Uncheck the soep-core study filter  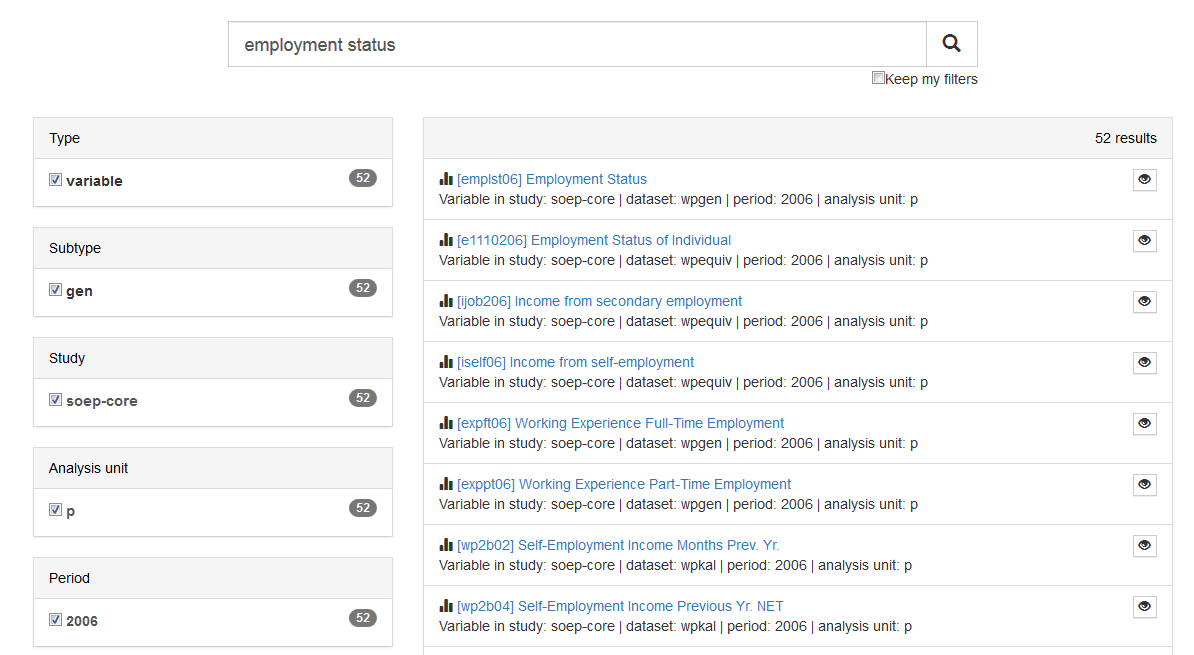click(x=55, y=400)
